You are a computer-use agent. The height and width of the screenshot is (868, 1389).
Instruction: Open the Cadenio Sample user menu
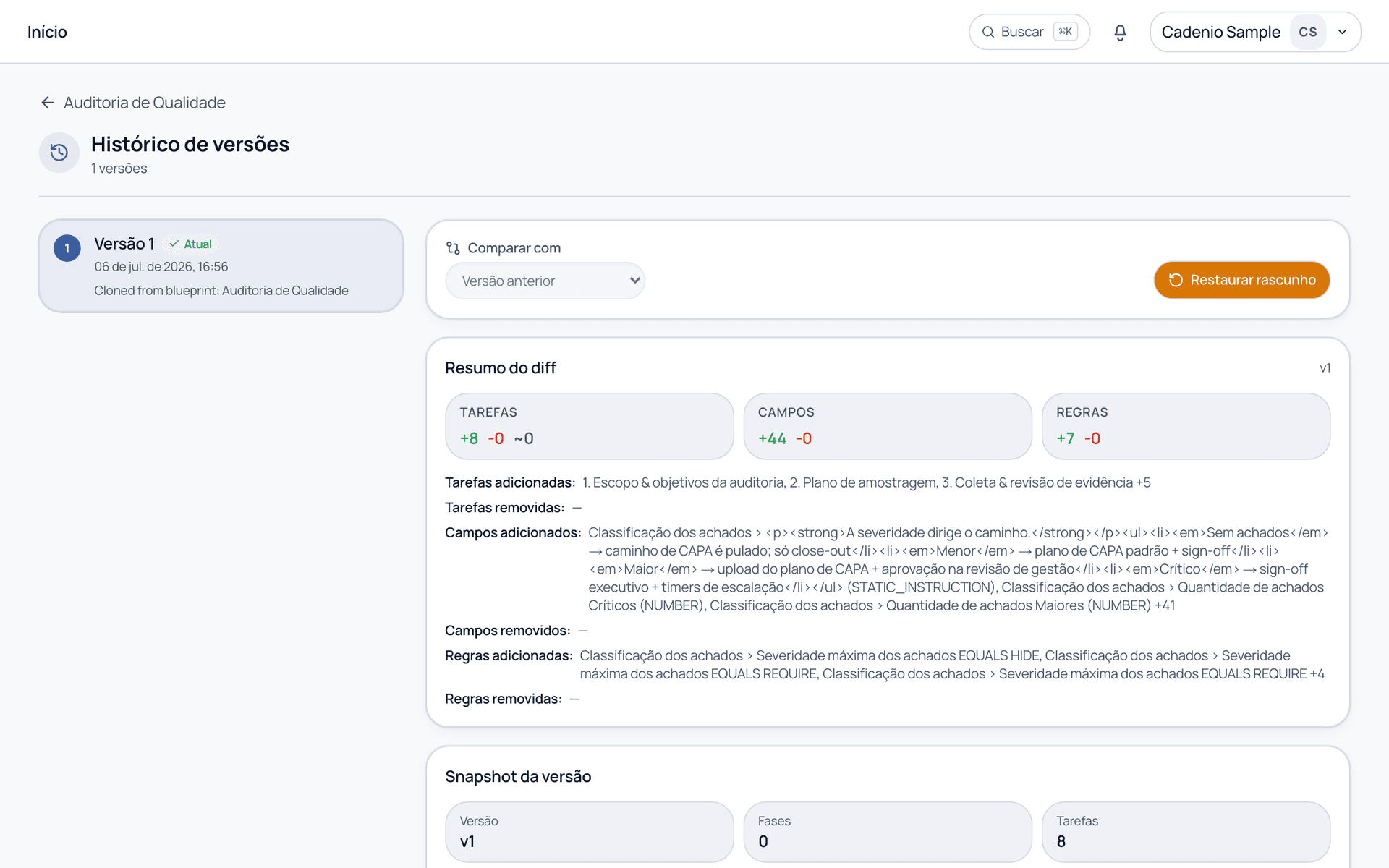coord(1255,32)
